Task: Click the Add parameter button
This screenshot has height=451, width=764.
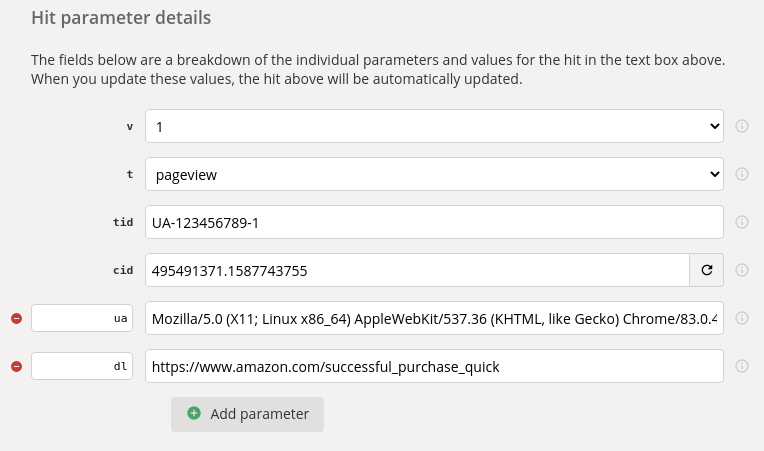Action: pyautogui.click(x=247, y=414)
